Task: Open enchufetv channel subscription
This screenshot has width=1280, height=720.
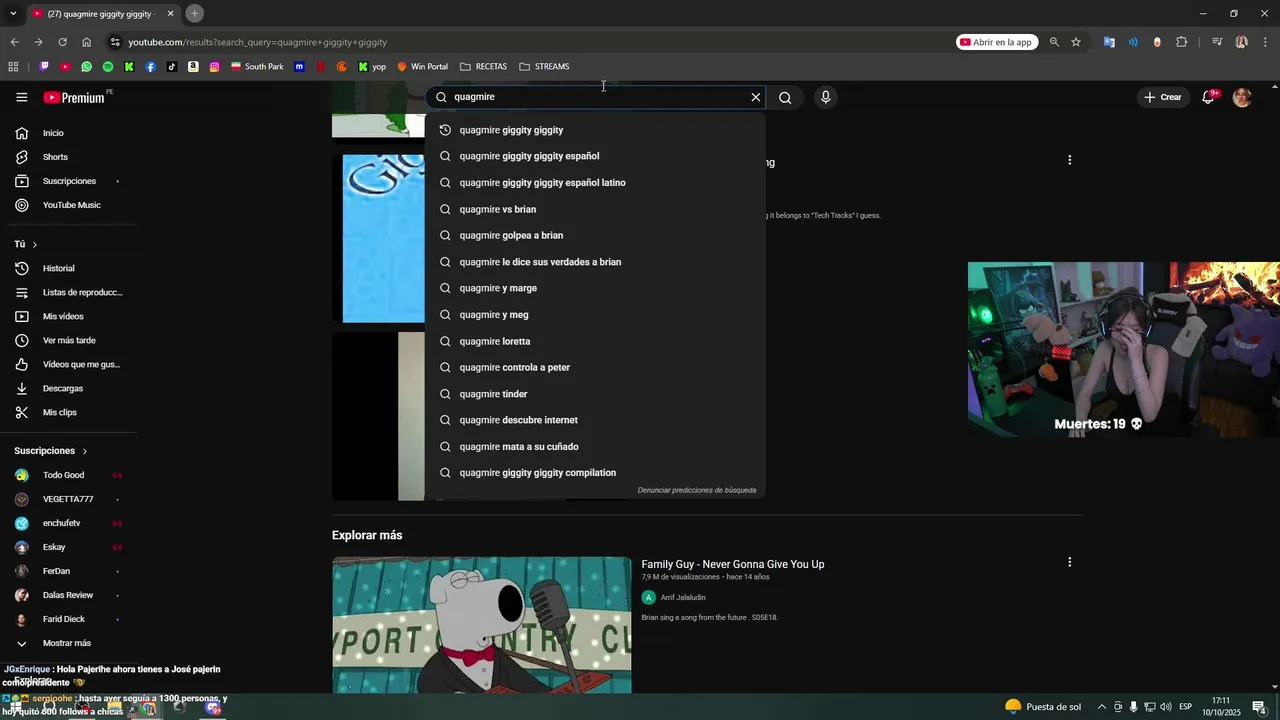Action: pyautogui.click(x=69, y=523)
